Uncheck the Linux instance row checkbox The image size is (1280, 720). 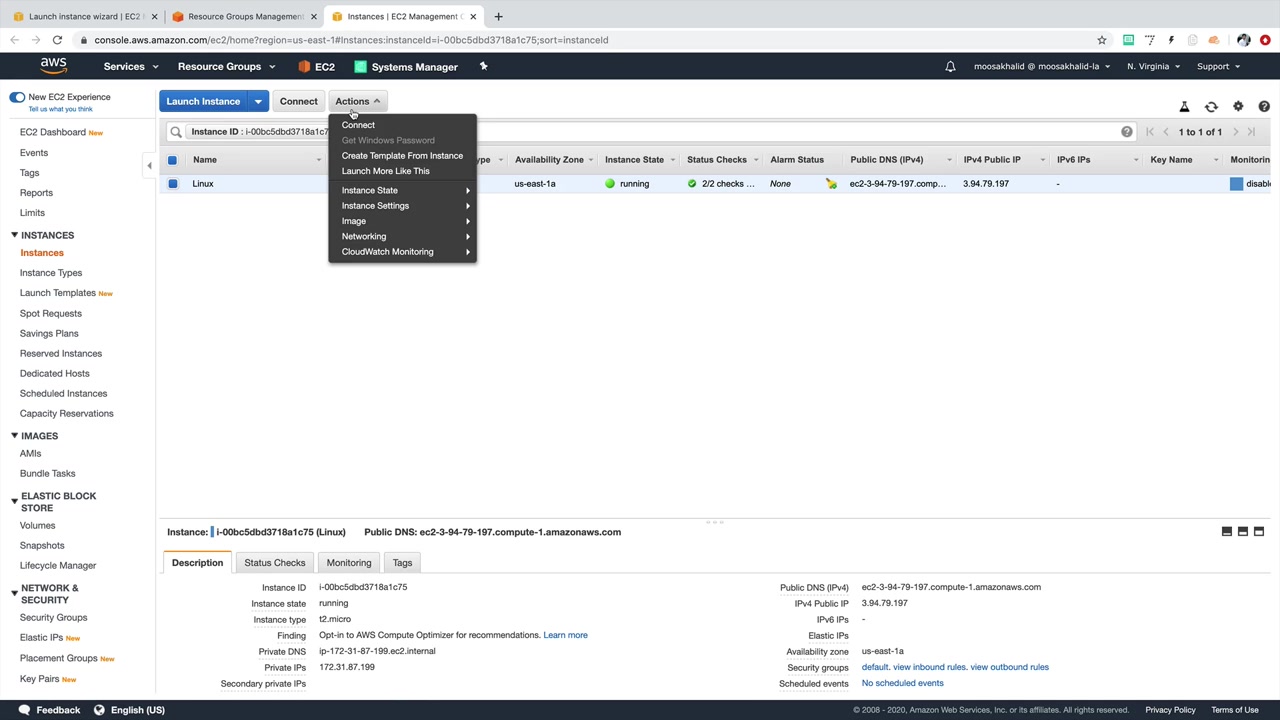pyautogui.click(x=173, y=184)
